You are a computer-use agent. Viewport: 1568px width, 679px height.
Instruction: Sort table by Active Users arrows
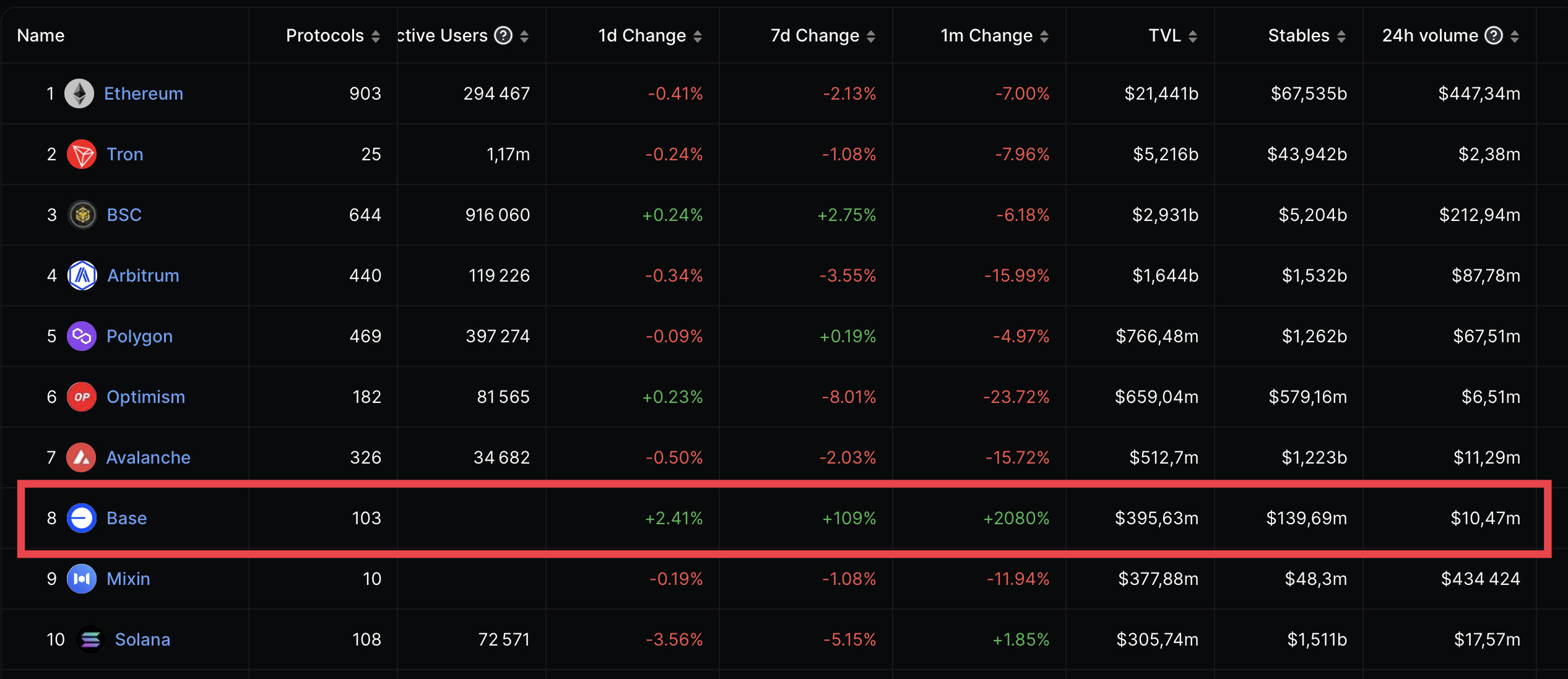524,37
